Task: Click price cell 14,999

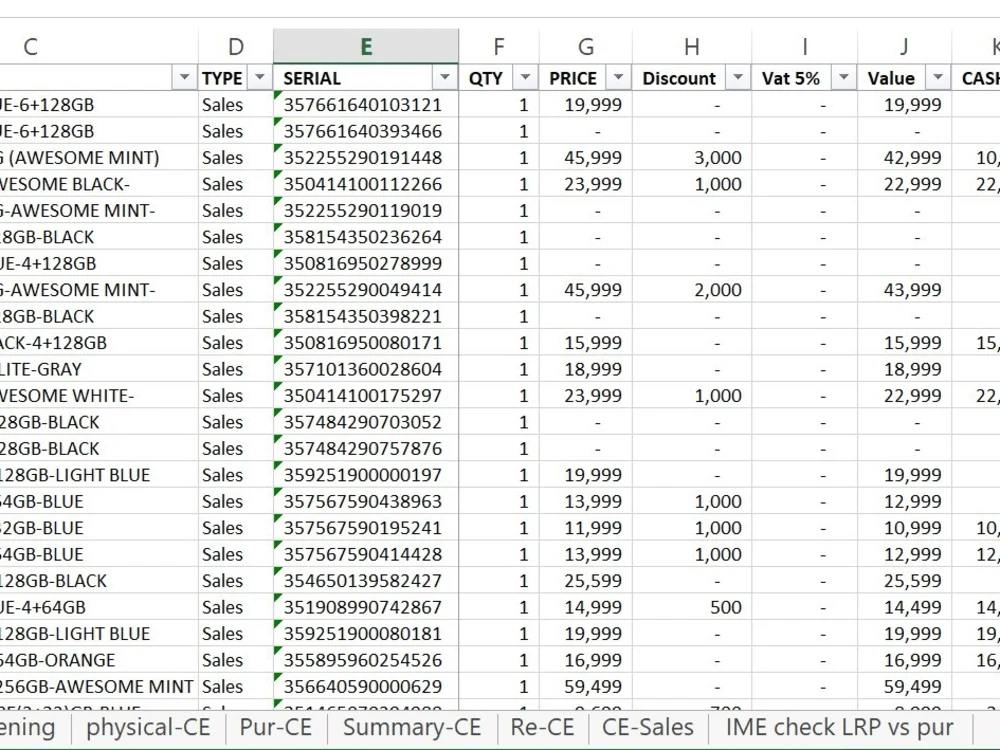Action: pos(585,607)
